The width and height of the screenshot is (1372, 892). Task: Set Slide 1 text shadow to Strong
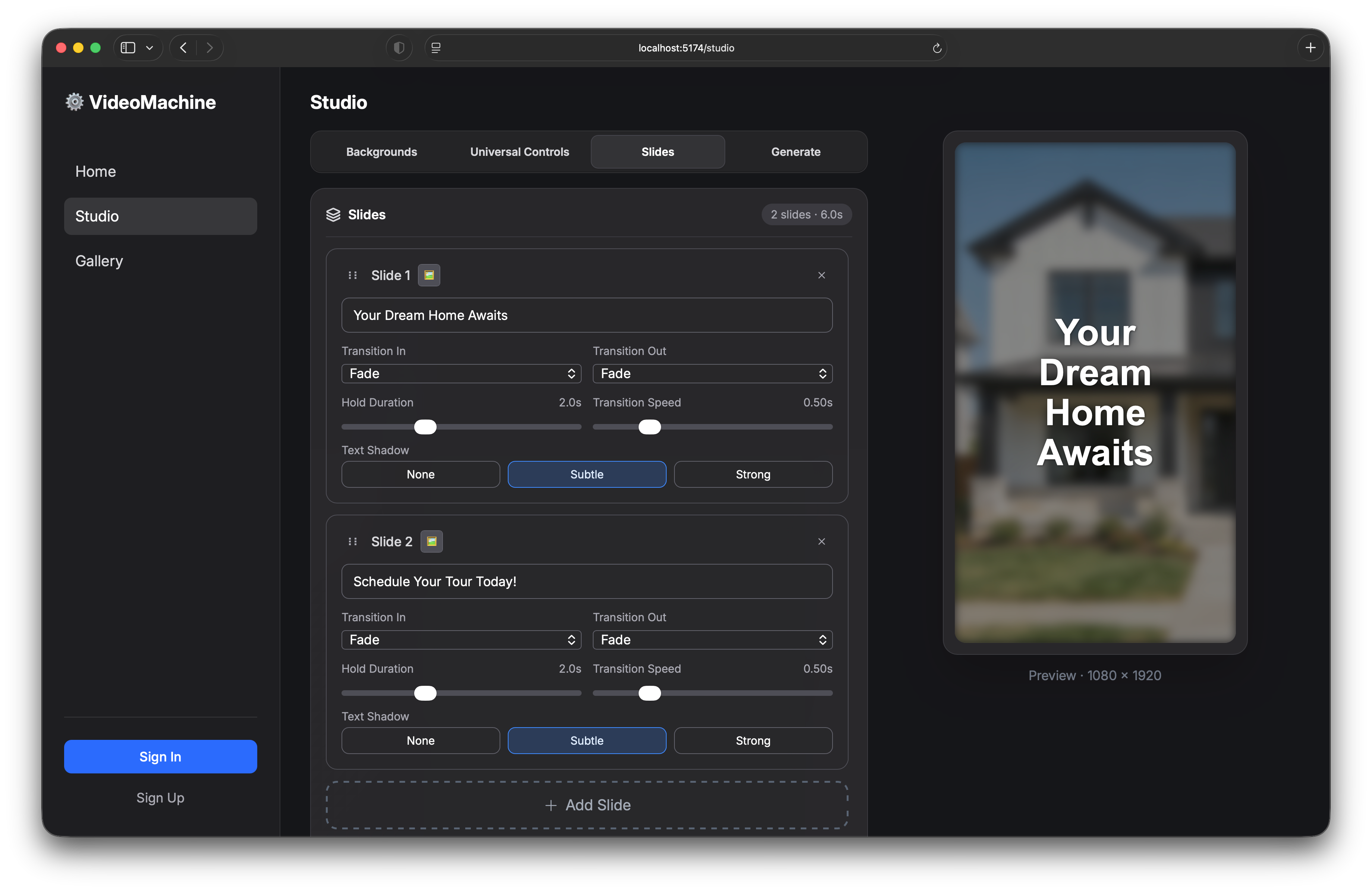pyautogui.click(x=753, y=474)
